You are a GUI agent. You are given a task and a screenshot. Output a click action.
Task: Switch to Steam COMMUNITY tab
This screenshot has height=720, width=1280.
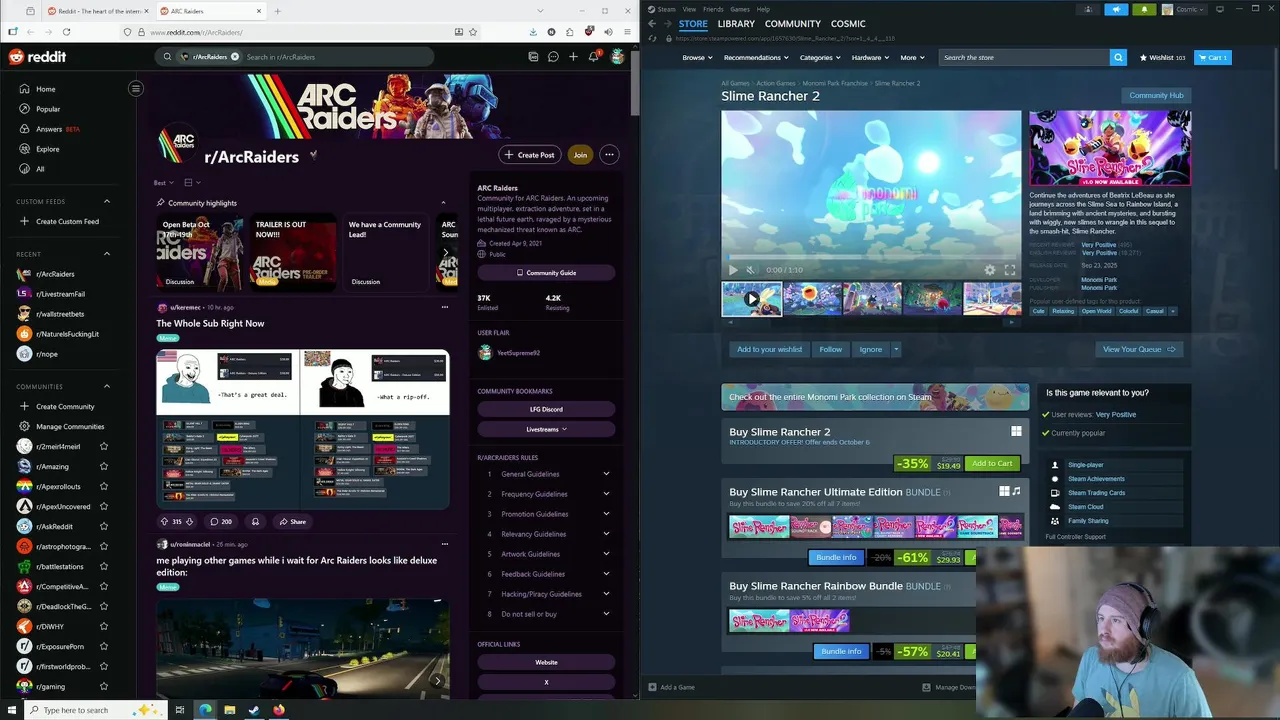793,23
